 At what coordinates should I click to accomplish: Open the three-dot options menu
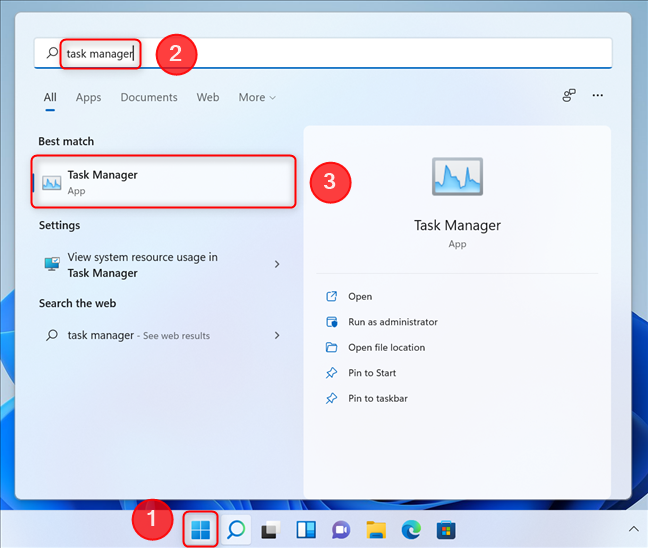(x=598, y=95)
